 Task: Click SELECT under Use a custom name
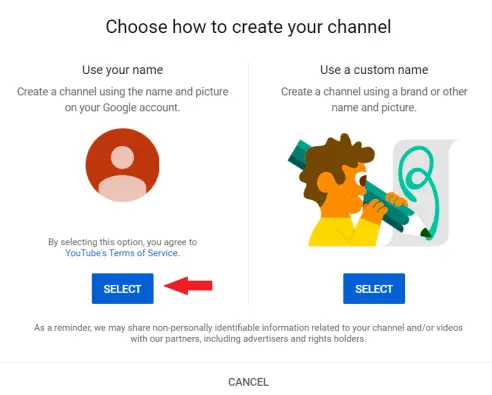pos(374,289)
